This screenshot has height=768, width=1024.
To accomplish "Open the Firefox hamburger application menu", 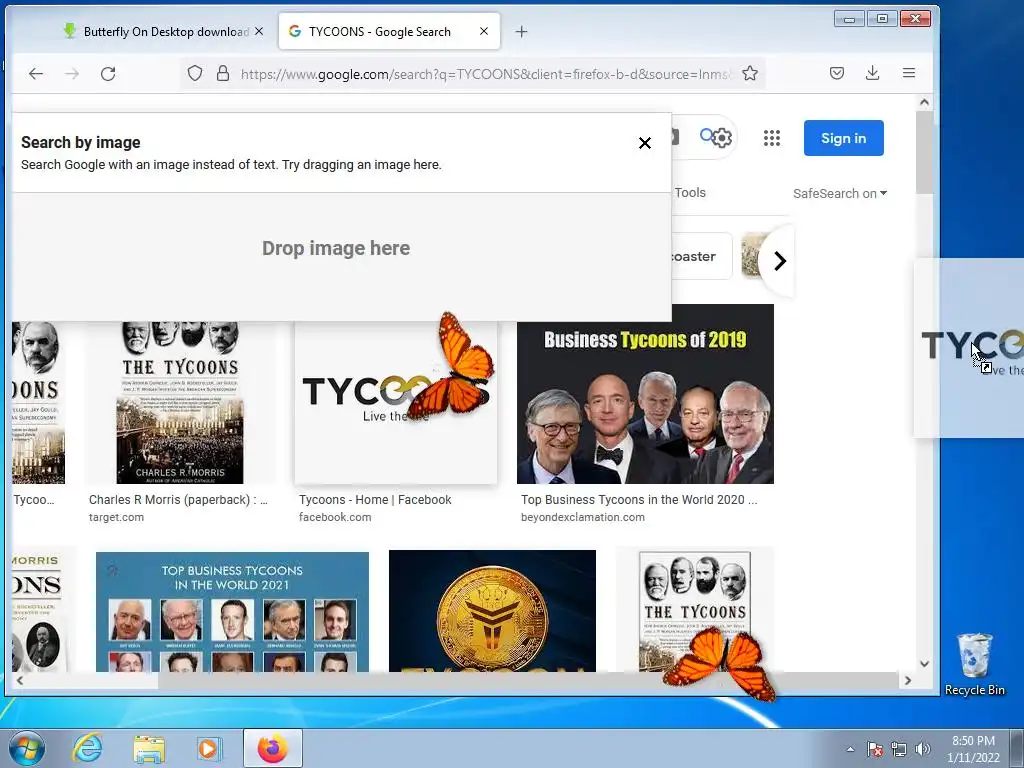I will point(908,73).
